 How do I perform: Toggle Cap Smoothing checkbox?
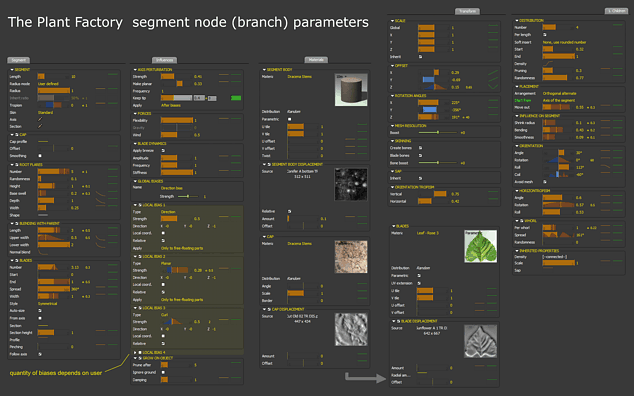click(40, 156)
